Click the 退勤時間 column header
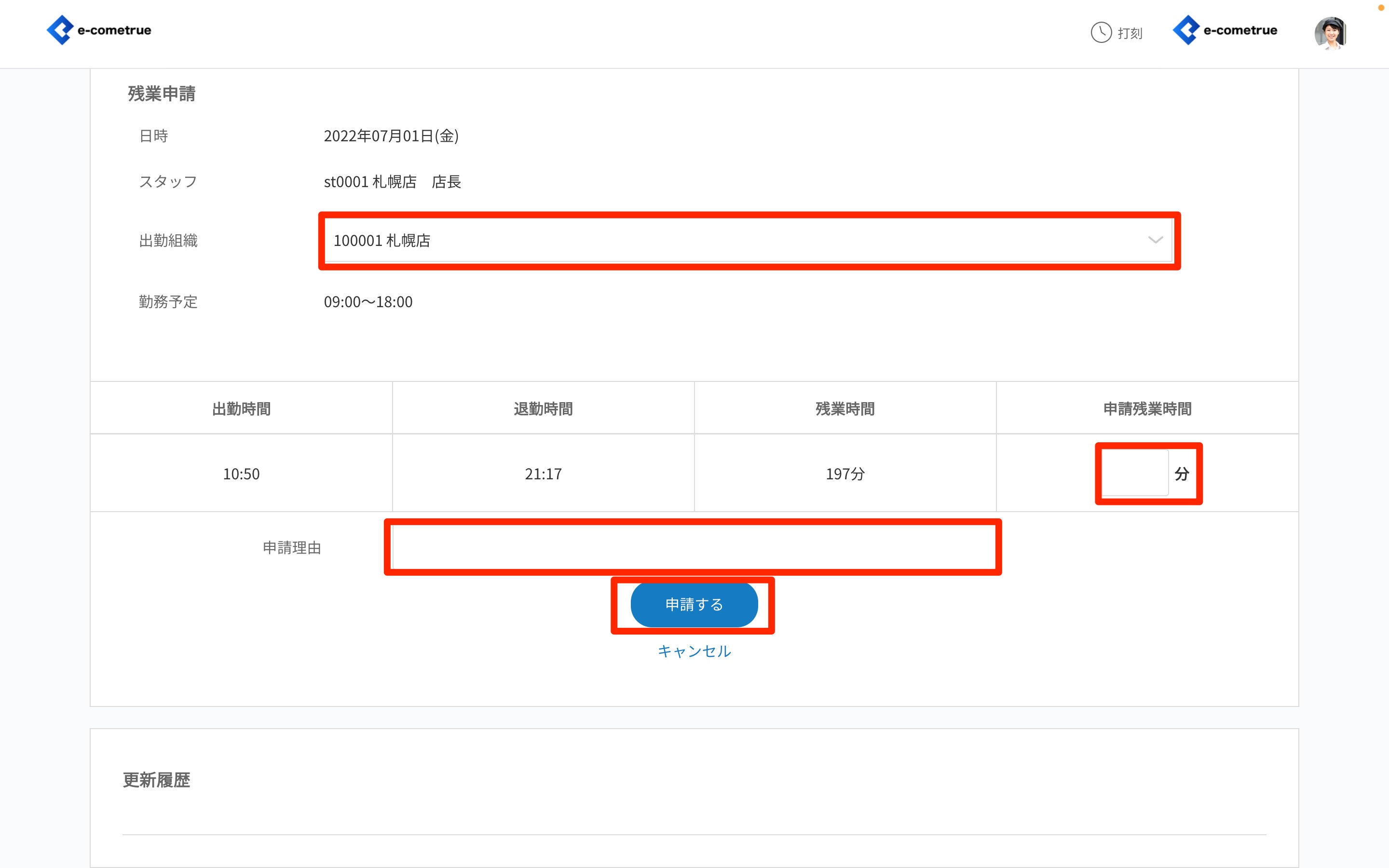This screenshot has width=1389, height=868. tap(543, 409)
